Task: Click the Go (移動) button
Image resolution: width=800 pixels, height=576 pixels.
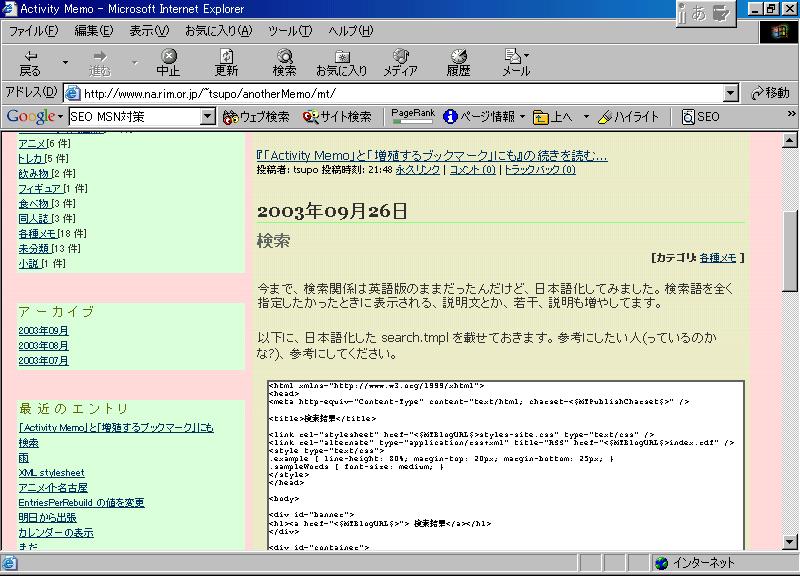Action: click(770, 93)
